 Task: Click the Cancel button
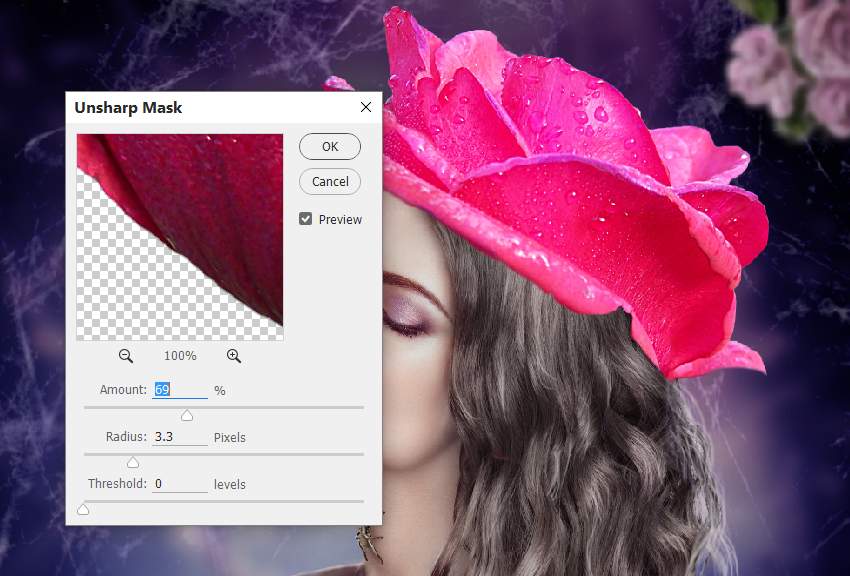click(330, 181)
